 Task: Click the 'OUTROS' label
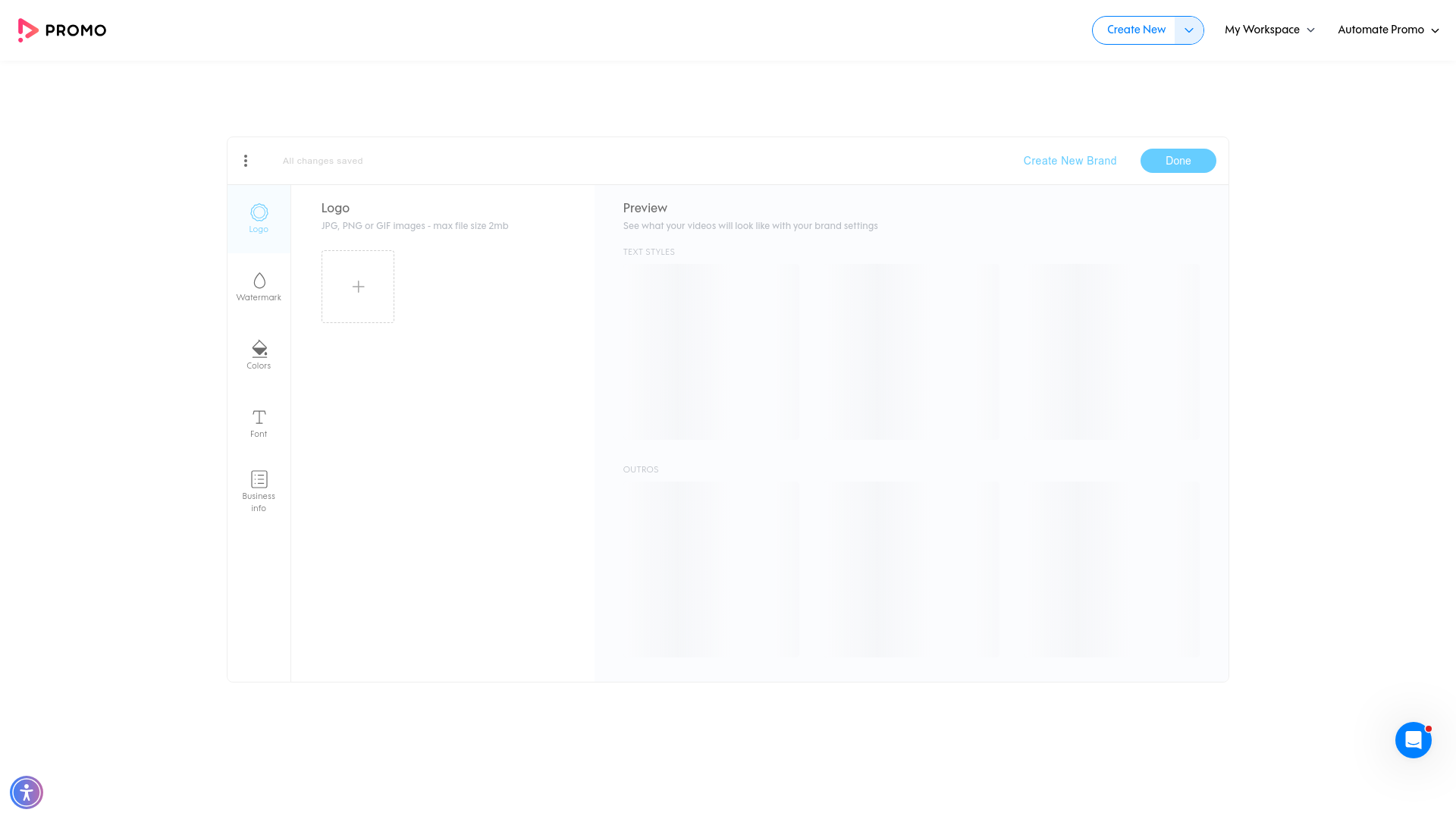(641, 469)
